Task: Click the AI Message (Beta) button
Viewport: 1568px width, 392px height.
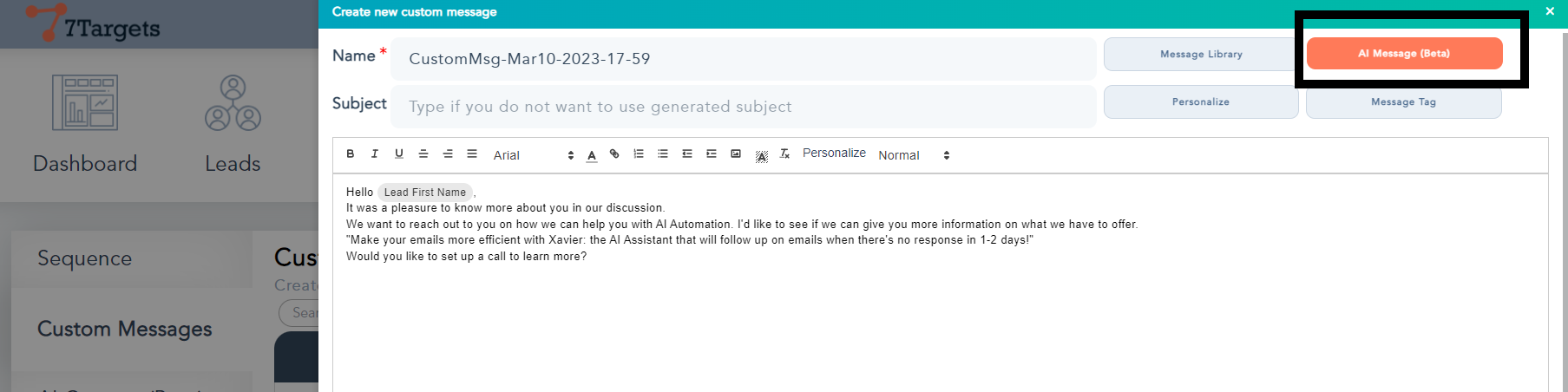Action: pos(1404,54)
